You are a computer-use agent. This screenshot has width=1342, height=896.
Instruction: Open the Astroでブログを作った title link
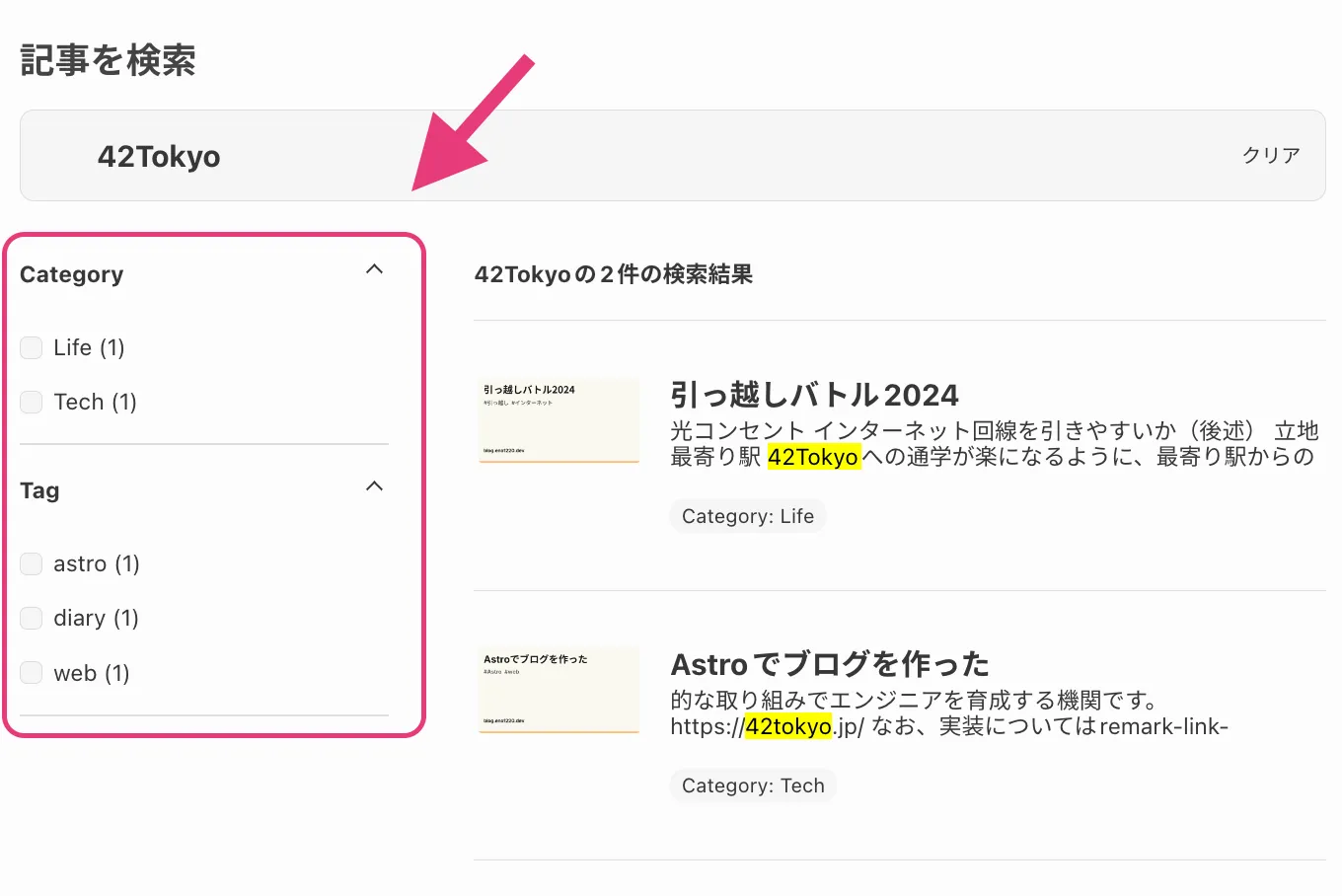coord(829,664)
